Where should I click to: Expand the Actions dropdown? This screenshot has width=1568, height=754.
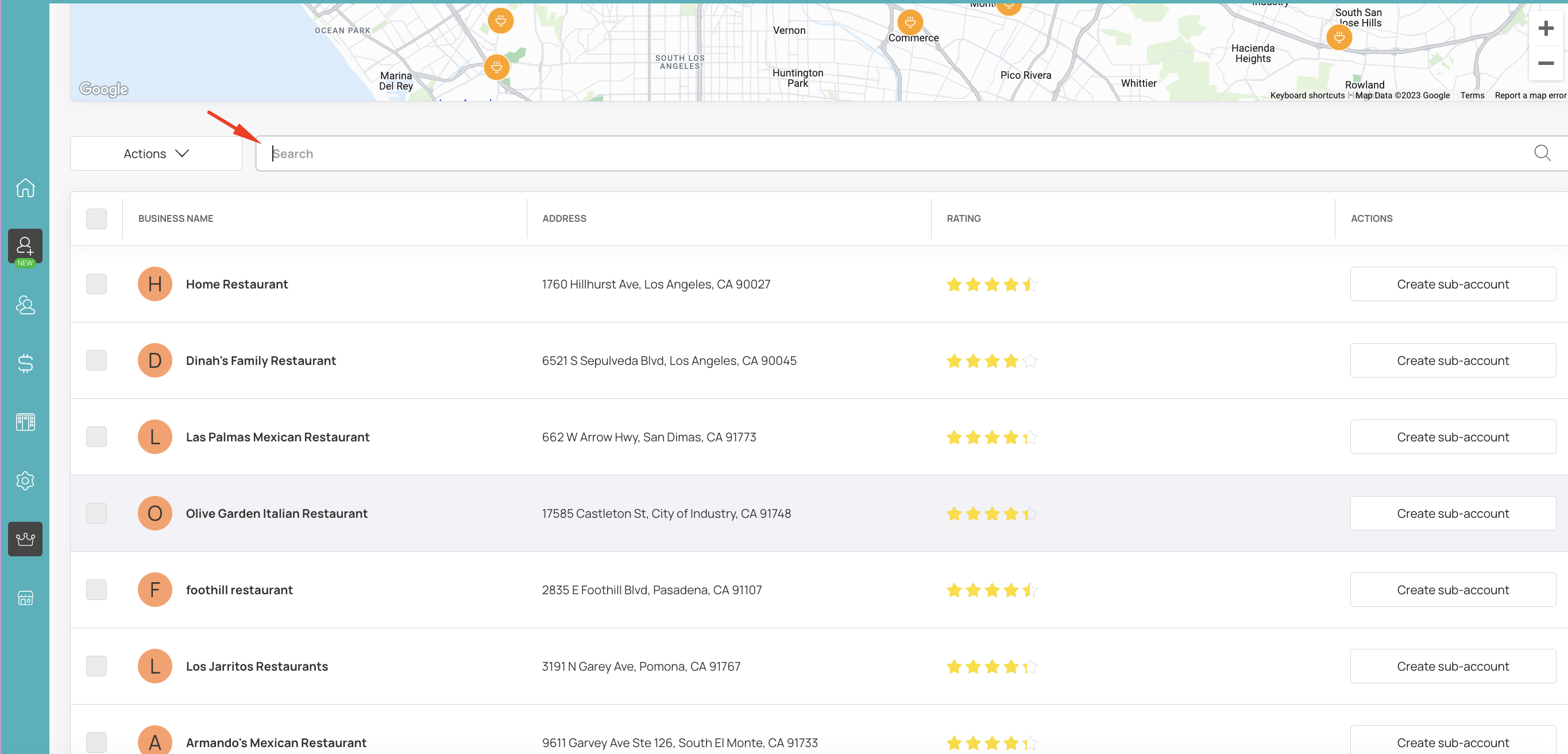click(x=156, y=153)
